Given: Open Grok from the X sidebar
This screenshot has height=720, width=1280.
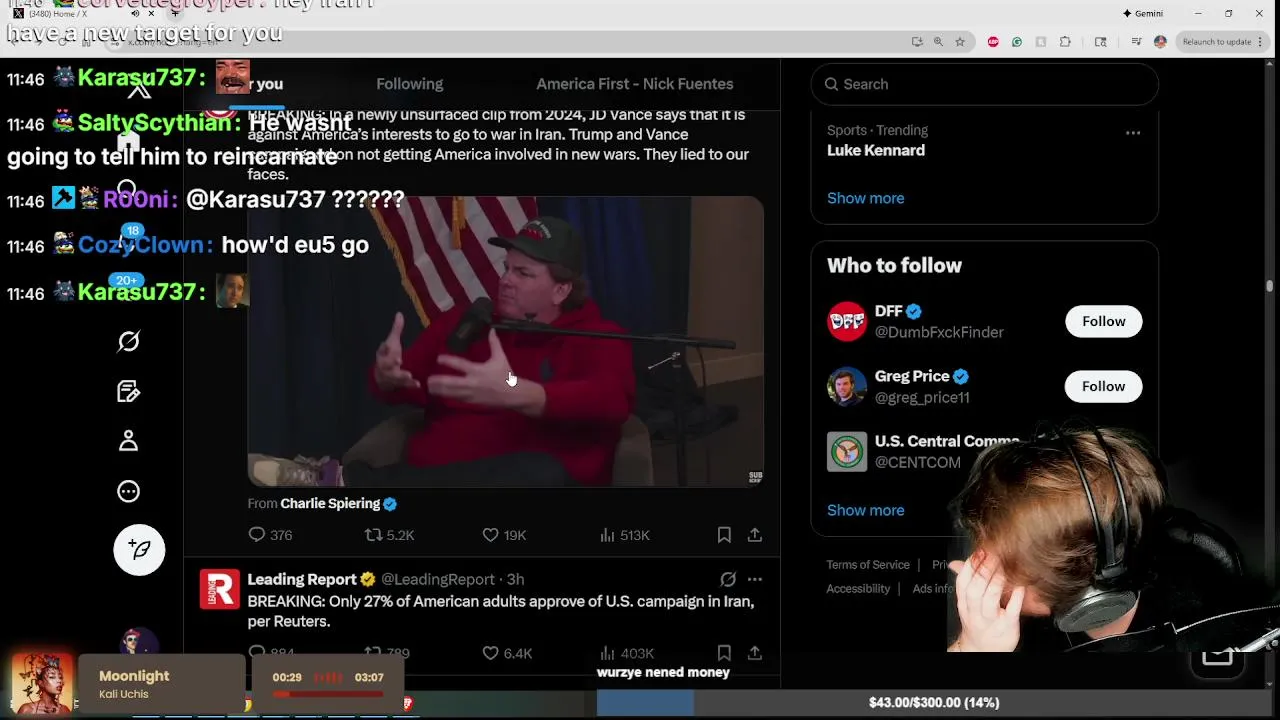Looking at the screenshot, I should click(x=128, y=341).
